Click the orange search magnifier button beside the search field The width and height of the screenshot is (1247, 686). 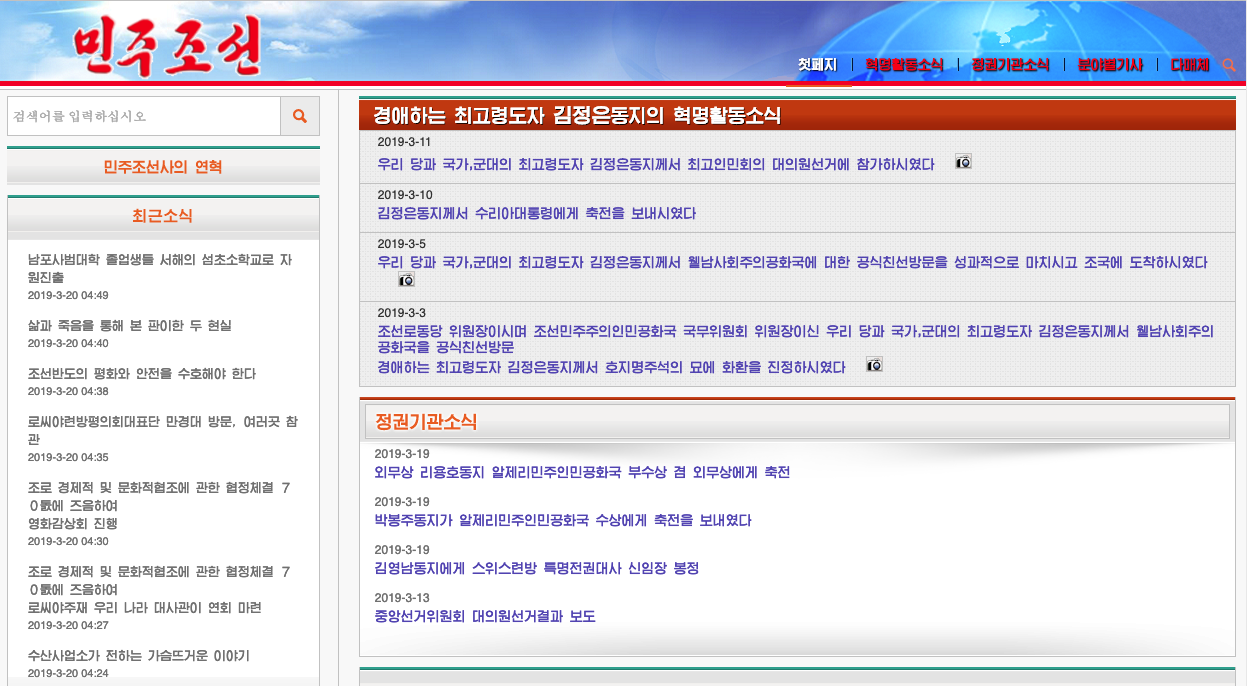click(x=299, y=116)
